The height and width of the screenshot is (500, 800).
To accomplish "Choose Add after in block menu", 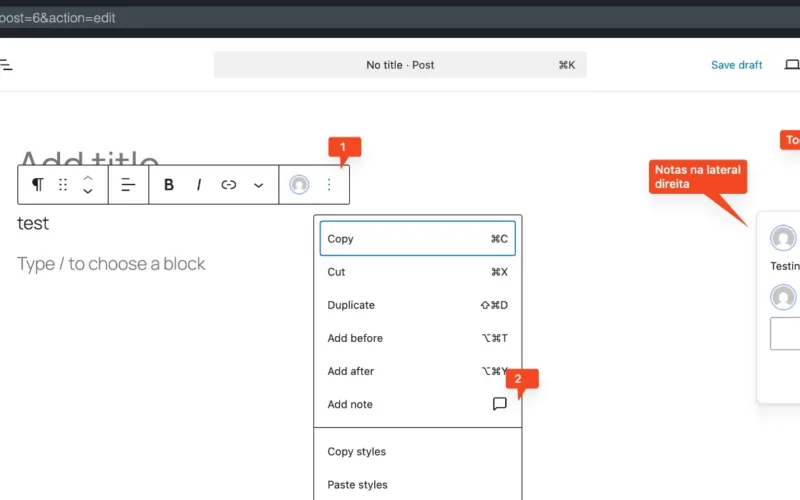I will point(417,371).
